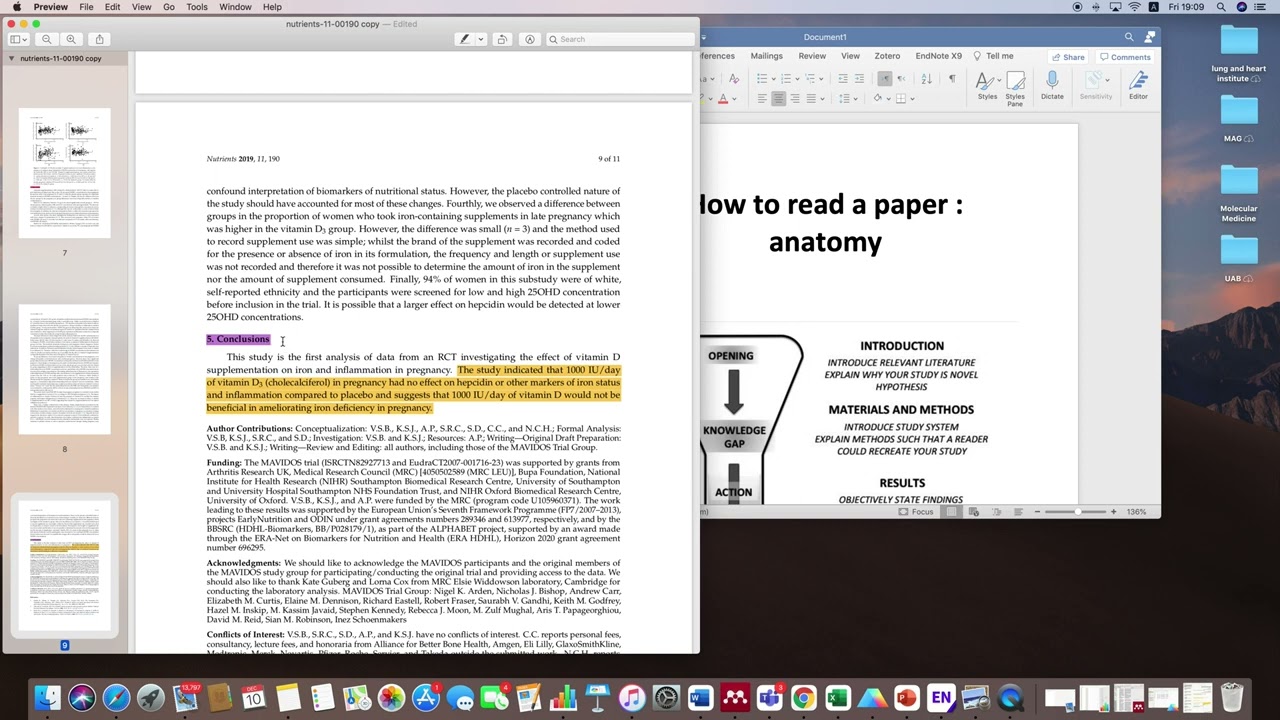Toggle right-to-left text direction in Word
The width and height of the screenshot is (1280, 720).
tap(901, 79)
